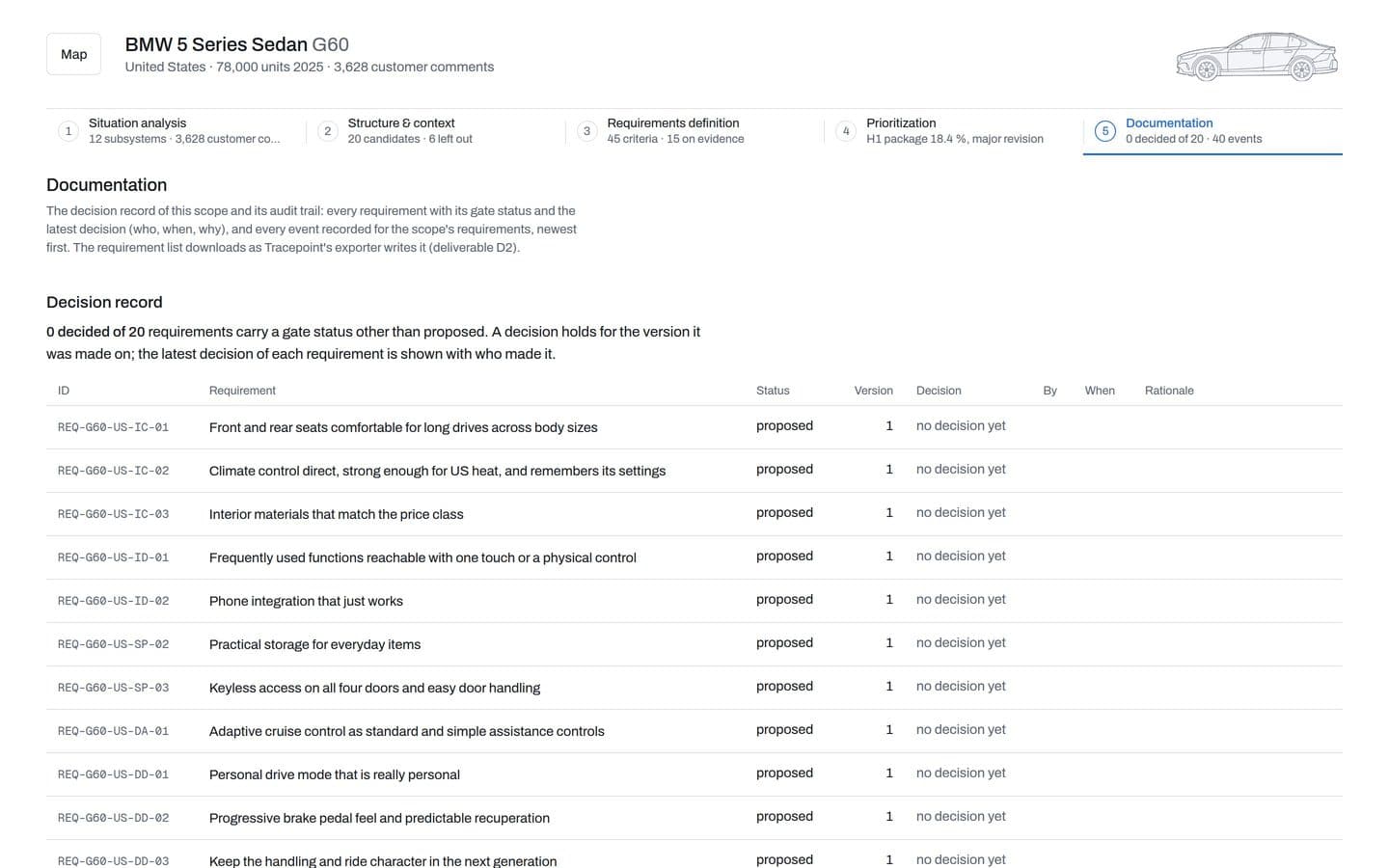Select requirement ID REQ-G60-US-DA-01
1389x868 pixels.
(x=113, y=731)
